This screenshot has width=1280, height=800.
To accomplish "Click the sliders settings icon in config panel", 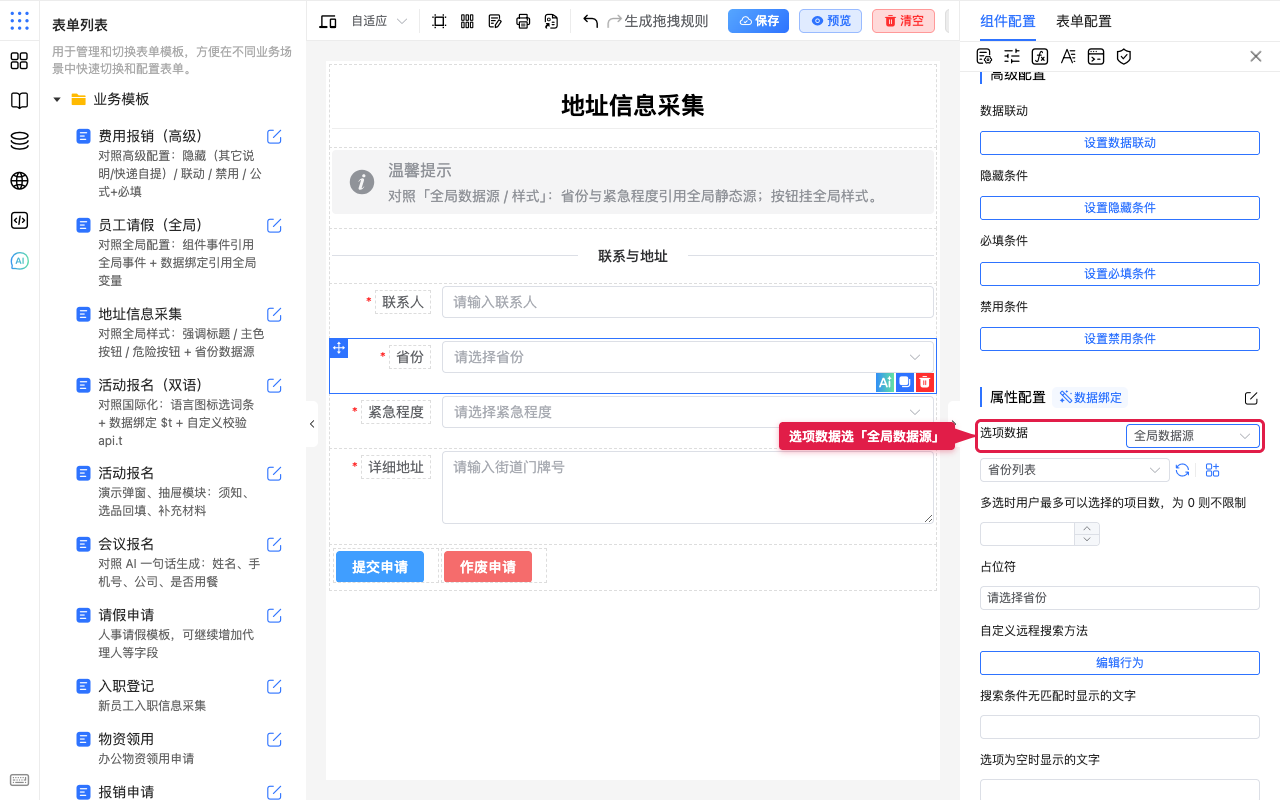I will [x=1012, y=56].
